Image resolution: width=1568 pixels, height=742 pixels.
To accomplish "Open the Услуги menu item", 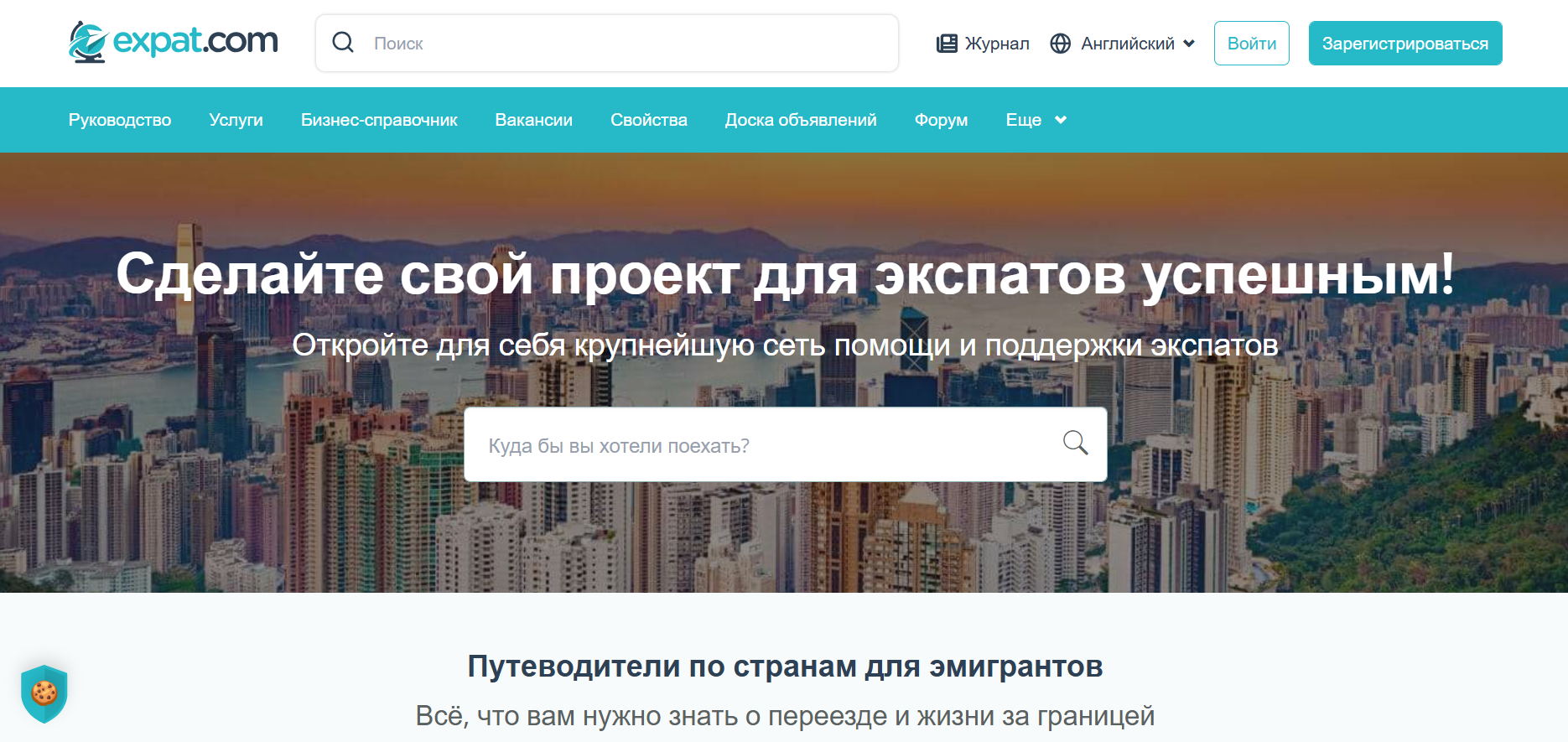I will coord(236,120).
